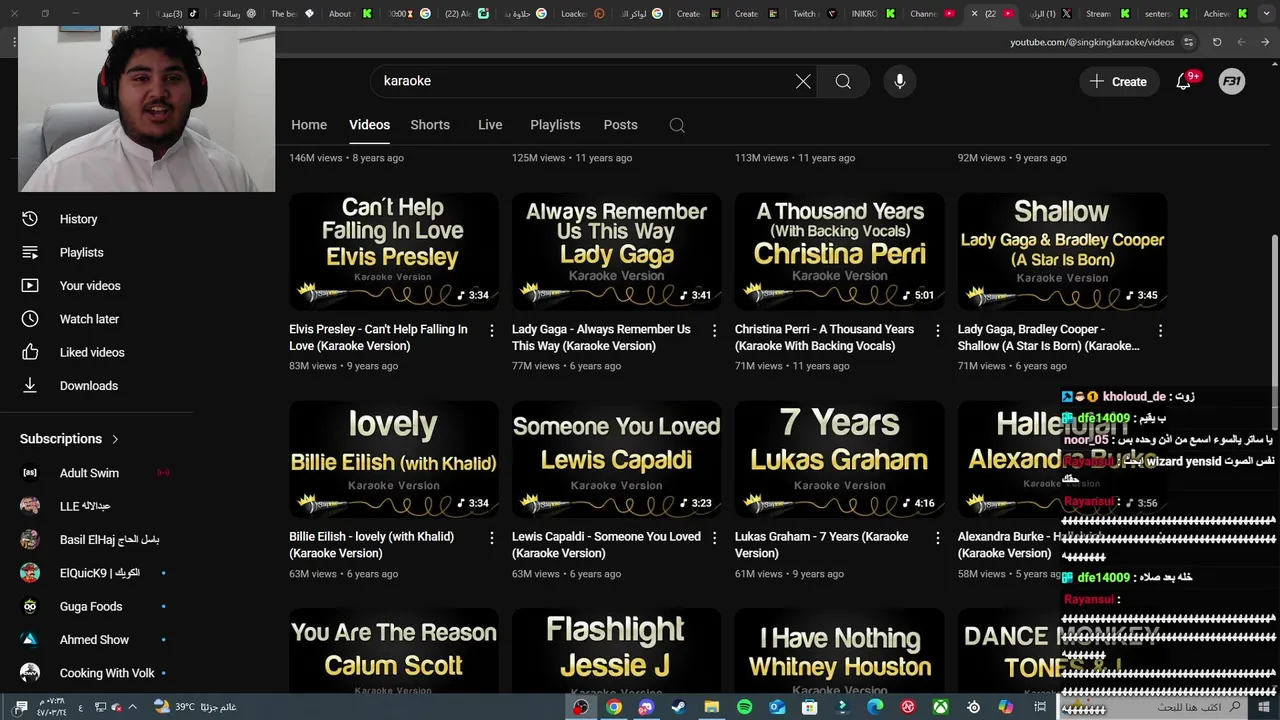Click the youtube.com address bar
This screenshot has height=720, width=1280.
pos(1092,42)
